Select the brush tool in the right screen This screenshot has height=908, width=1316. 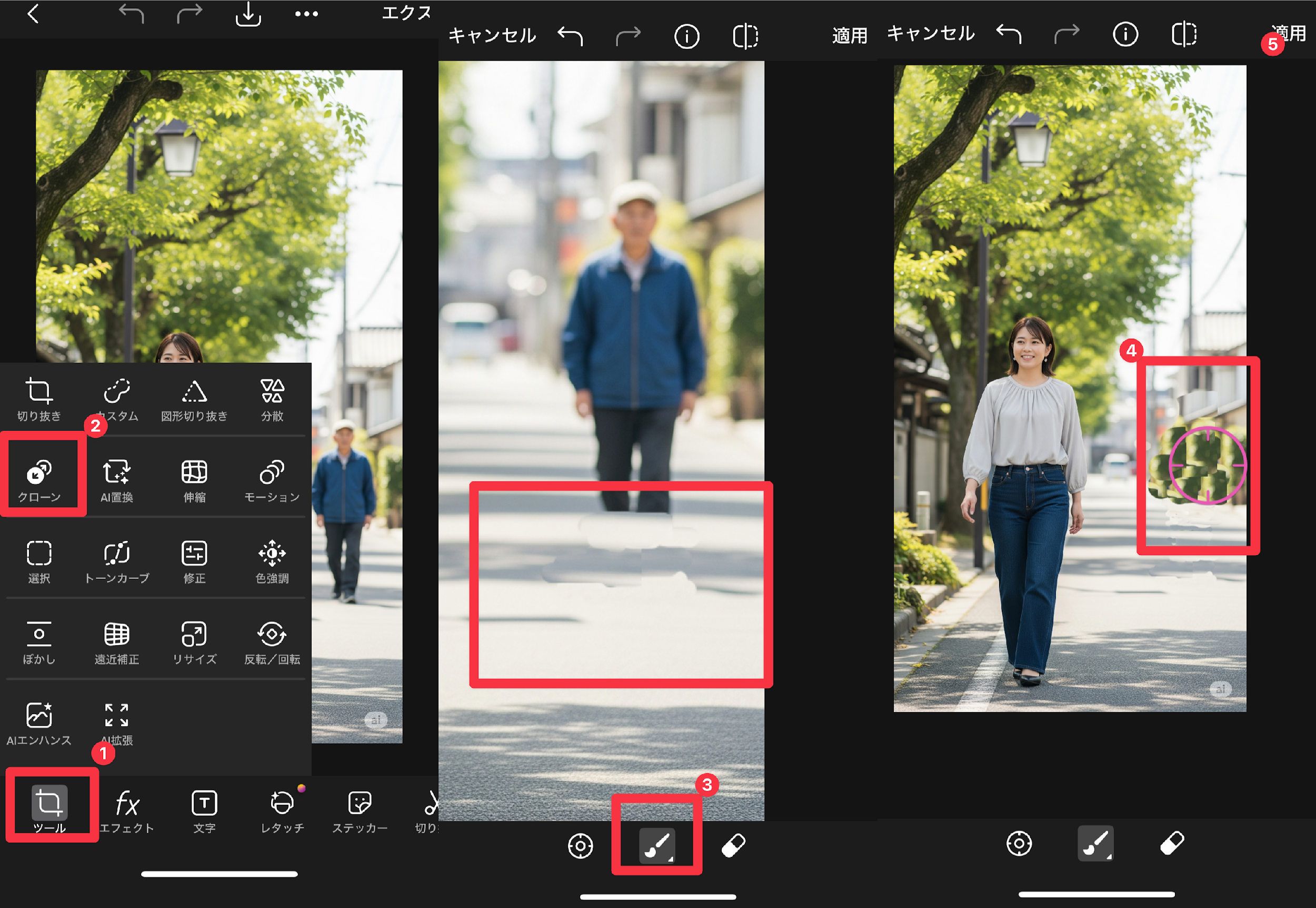1095,843
